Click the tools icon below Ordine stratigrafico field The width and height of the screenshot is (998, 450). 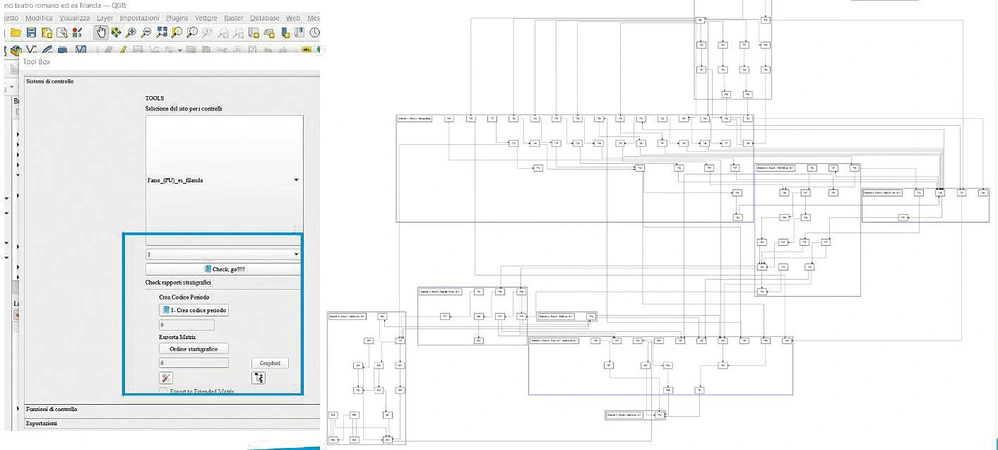[166, 378]
